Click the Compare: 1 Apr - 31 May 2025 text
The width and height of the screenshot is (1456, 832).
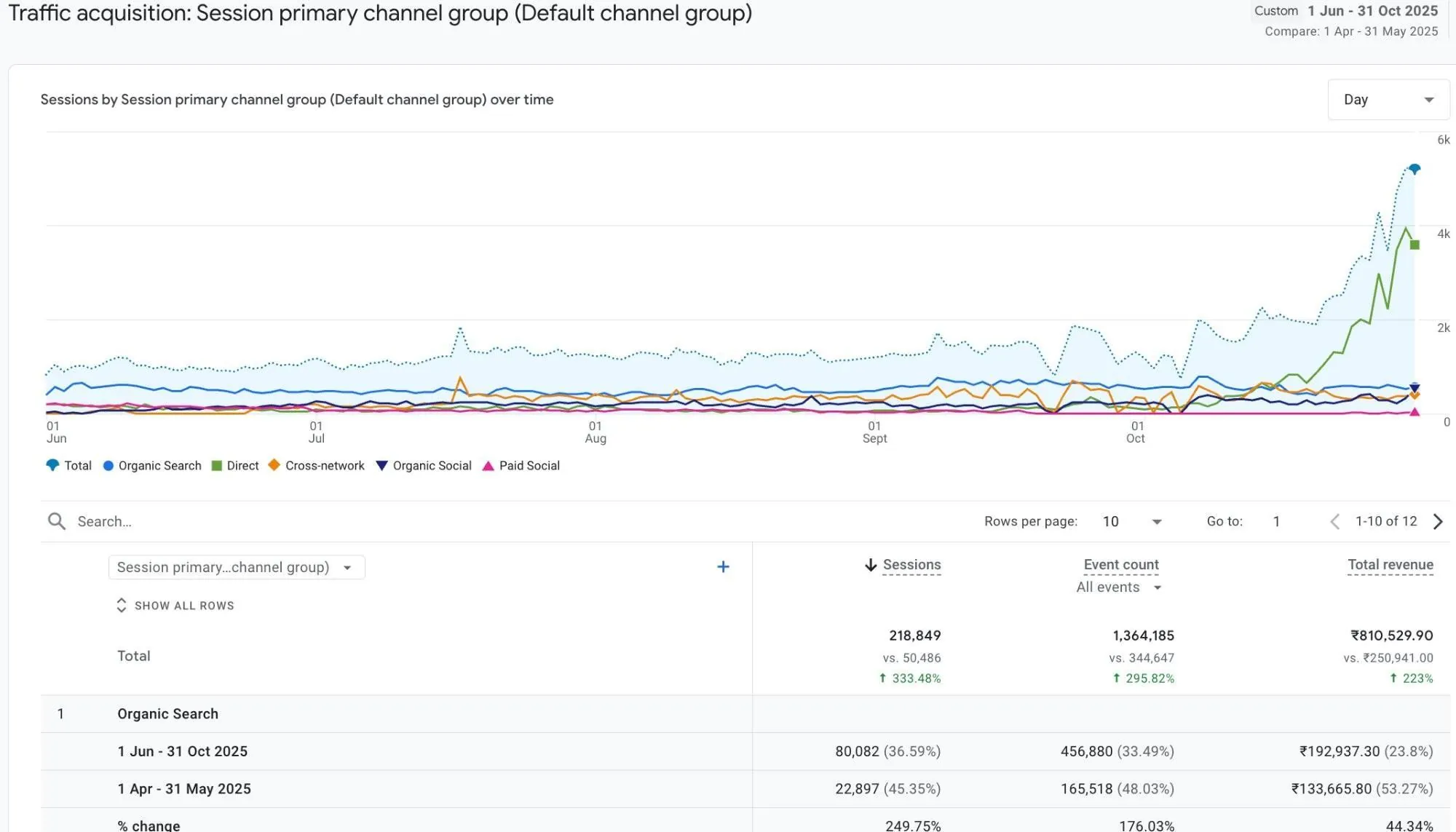1351,31
